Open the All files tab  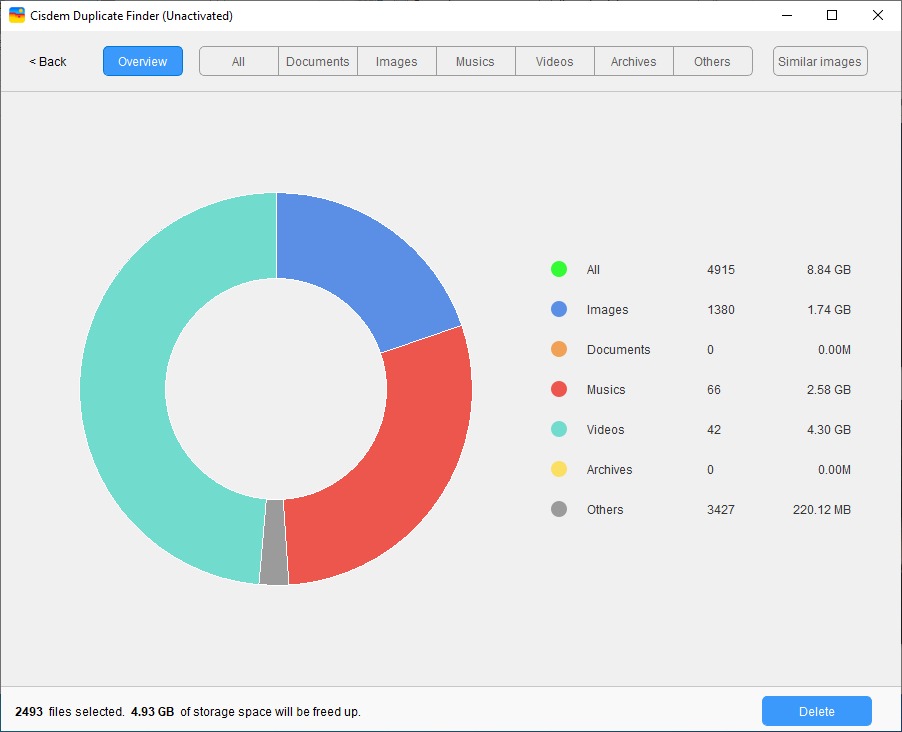[239, 61]
